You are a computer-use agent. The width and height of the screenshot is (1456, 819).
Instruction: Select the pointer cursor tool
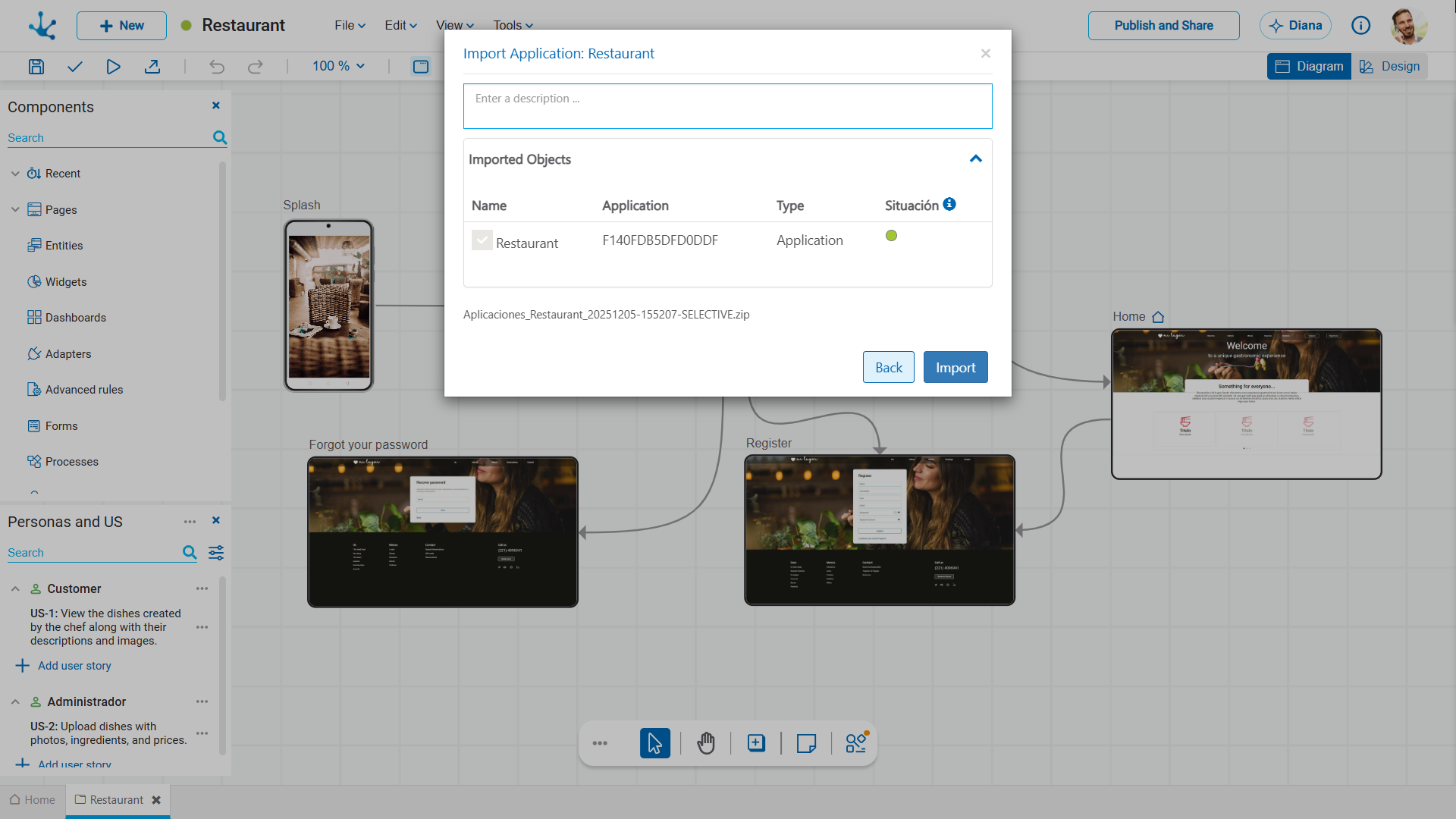coord(655,743)
